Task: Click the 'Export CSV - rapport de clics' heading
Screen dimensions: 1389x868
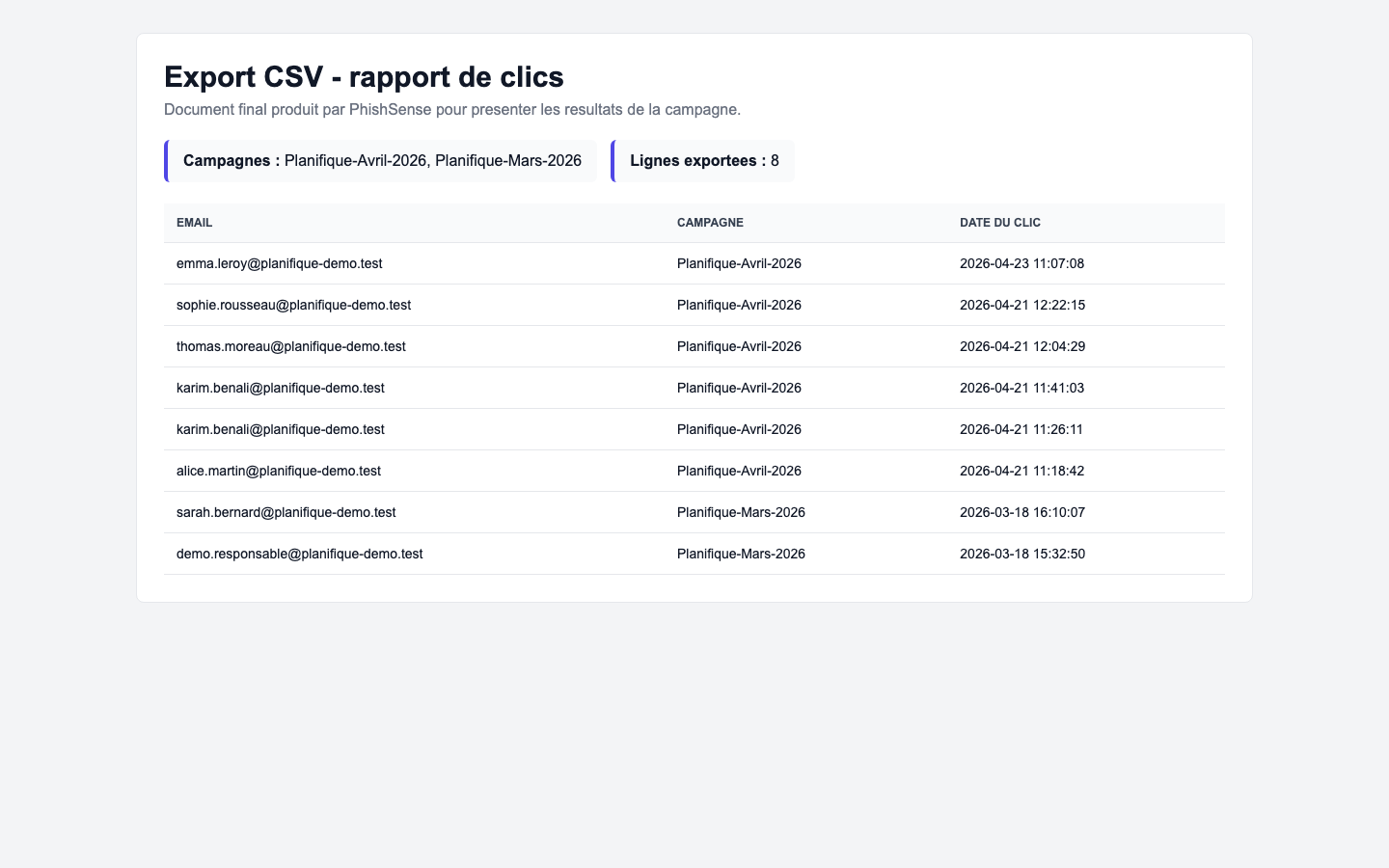Action: pos(364,77)
